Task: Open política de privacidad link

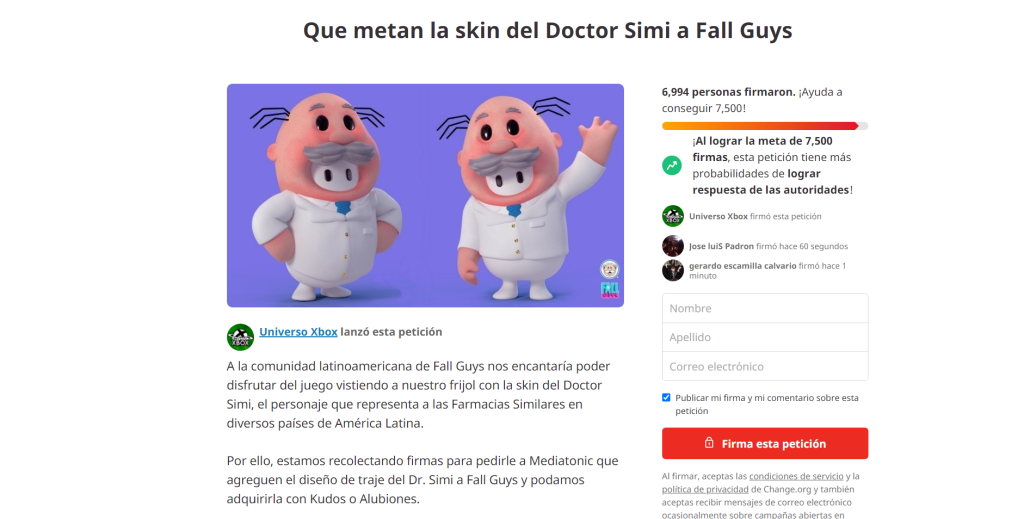Action: point(705,490)
